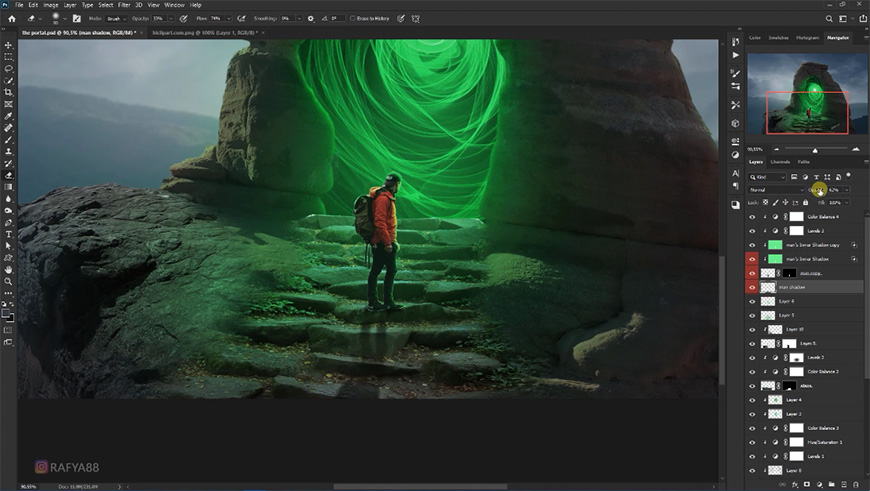Image resolution: width=870 pixels, height=491 pixels.
Task: Open the Kind filter dropdown
Action: coord(767,177)
